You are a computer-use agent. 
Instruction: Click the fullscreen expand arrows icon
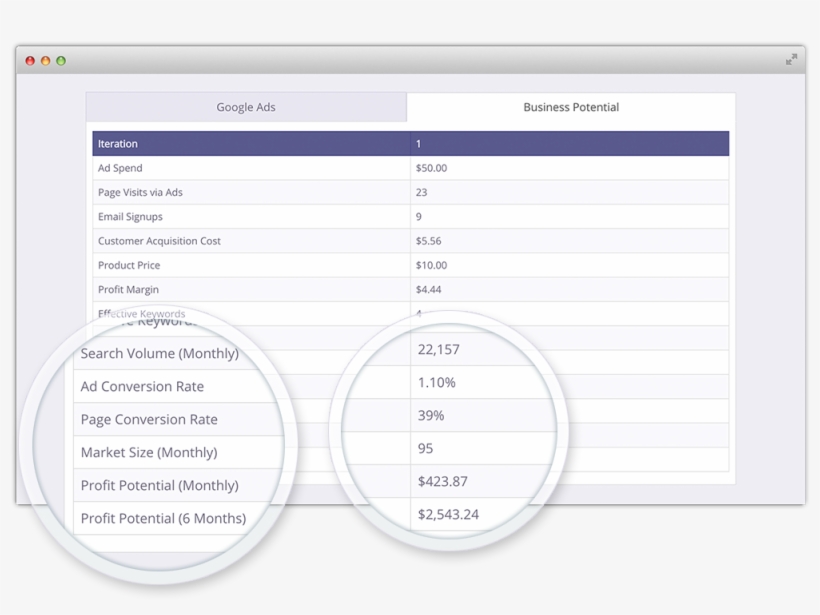click(x=791, y=60)
